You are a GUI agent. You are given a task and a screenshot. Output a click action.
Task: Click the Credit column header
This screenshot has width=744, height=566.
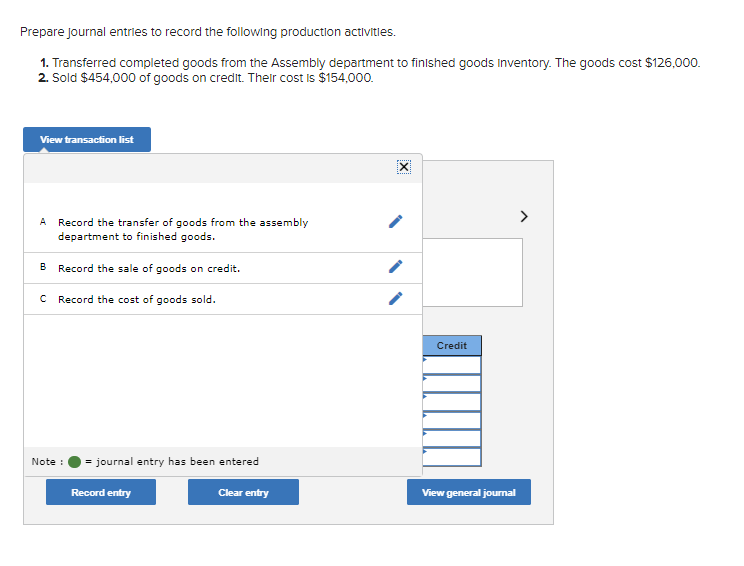(452, 345)
